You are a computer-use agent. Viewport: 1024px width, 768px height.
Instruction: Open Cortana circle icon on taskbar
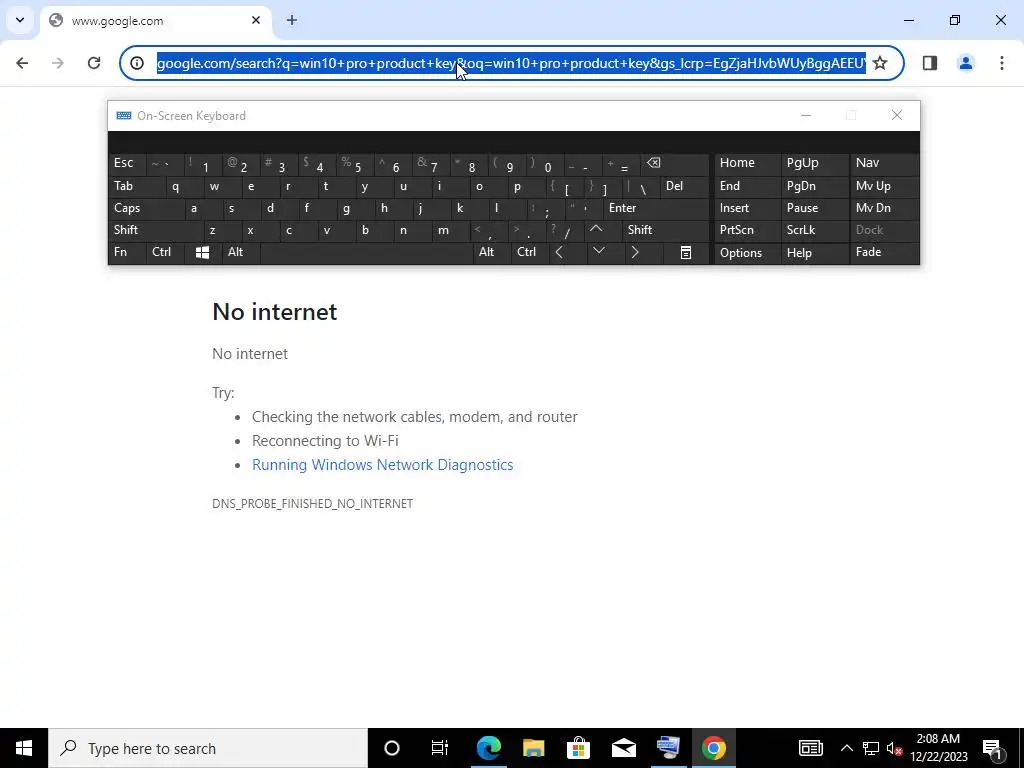click(x=391, y=748)
